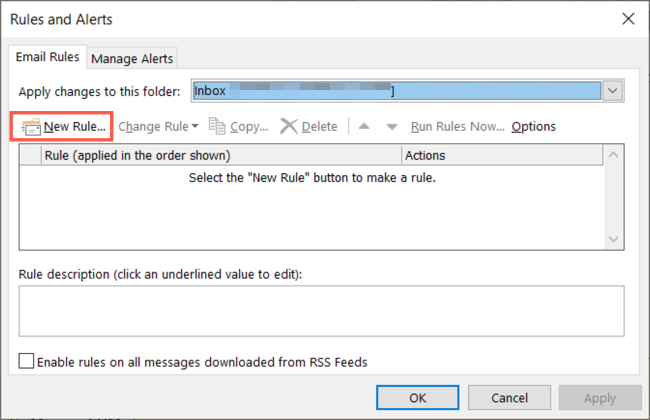Click inside the Rule description box
This screenshot has width=650, height=420.
[x=320, y=310]
